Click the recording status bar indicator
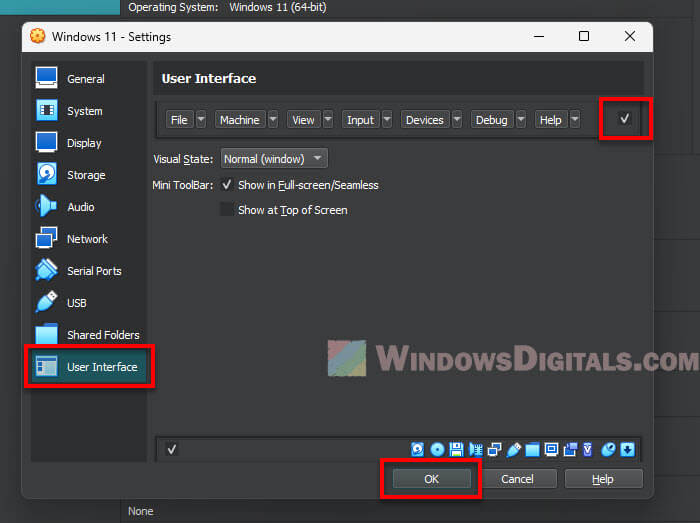Image resolution: width=700 pixels, height=523 pixels. pyautogui.click(x=570, y=449)
